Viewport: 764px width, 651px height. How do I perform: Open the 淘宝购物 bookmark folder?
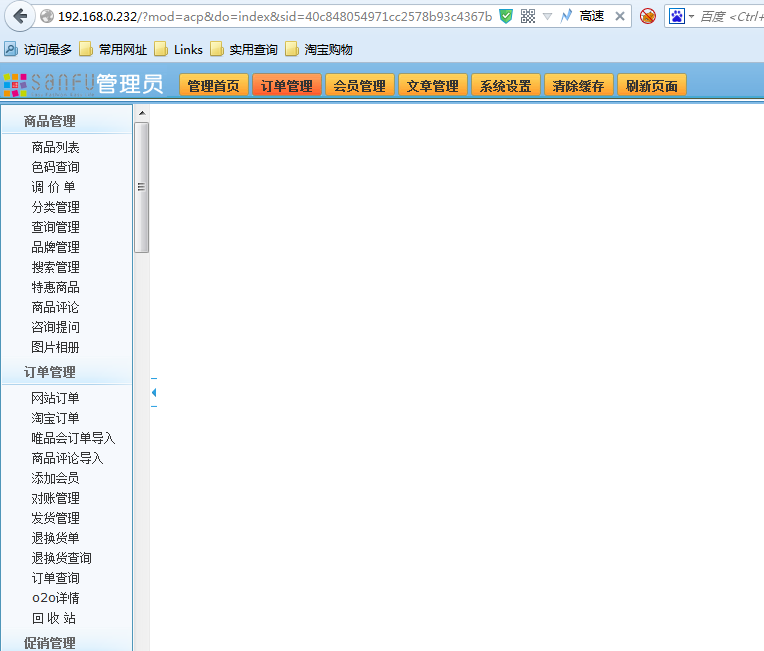pos(319,49)
